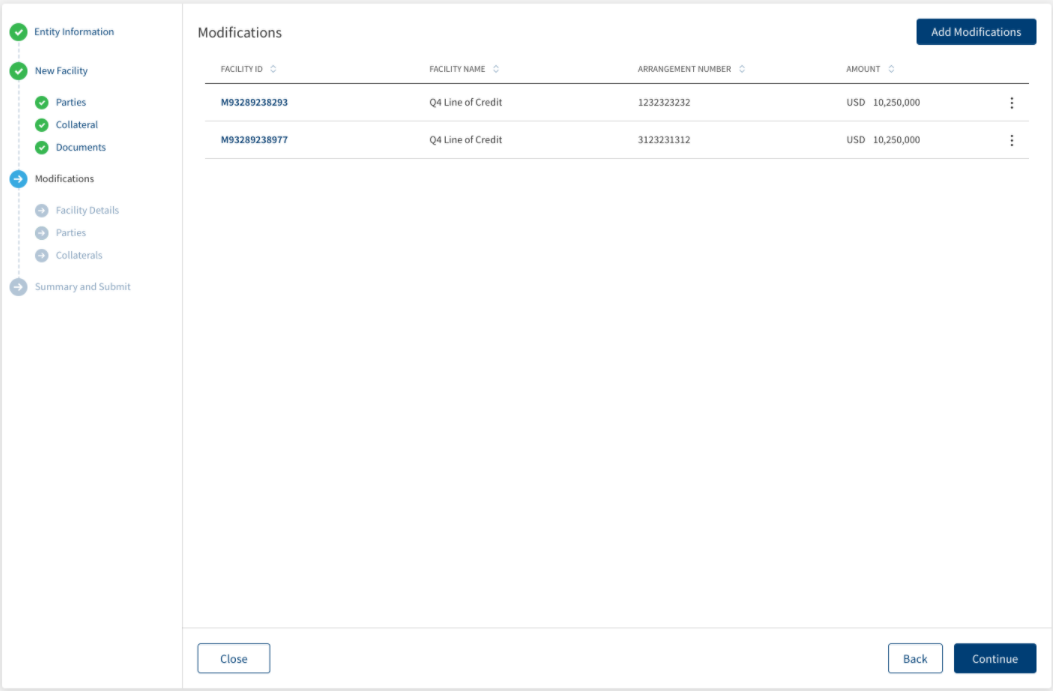Go to New Facility step
This screenshot has height=691, width=1053.
[61, 71]
